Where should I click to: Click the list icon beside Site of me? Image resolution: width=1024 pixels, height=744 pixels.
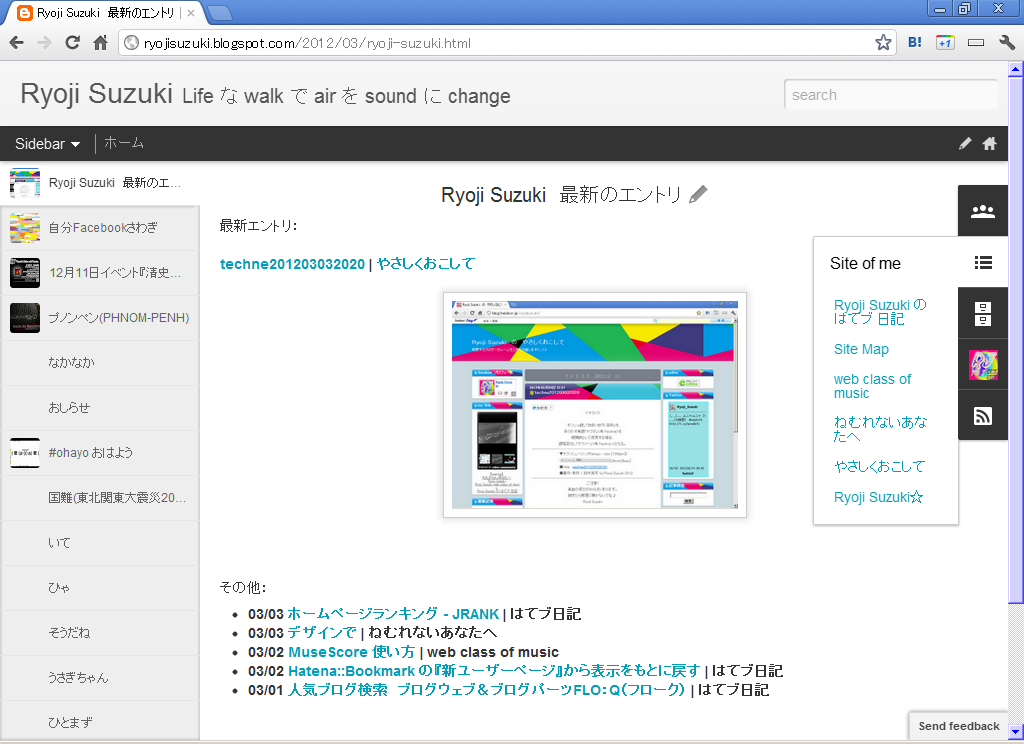pos(983,263)
